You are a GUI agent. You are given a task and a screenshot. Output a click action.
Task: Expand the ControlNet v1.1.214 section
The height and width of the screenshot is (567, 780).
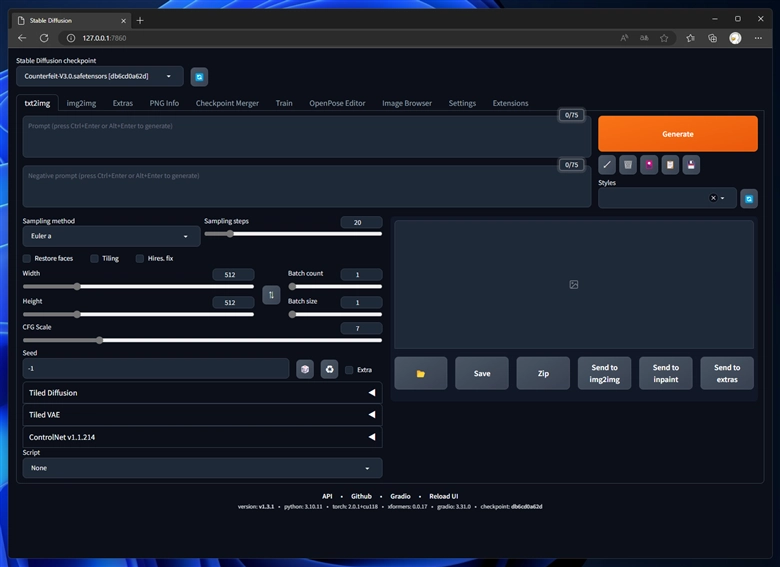pyautogui.click(x=202, y=437)
